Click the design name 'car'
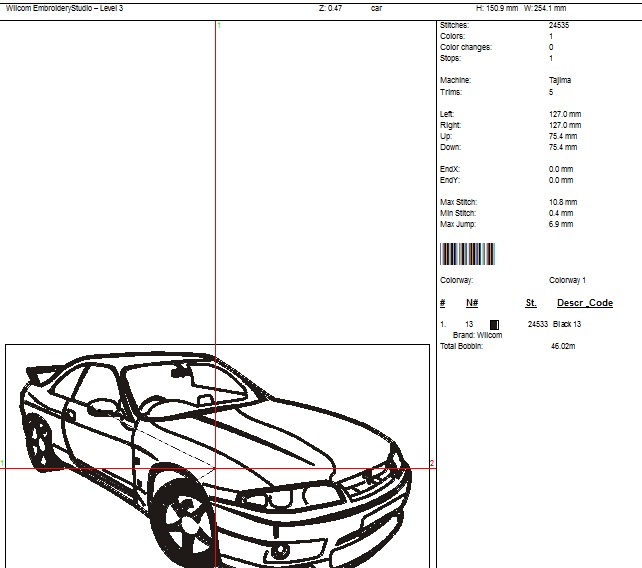 coord(376,8)
